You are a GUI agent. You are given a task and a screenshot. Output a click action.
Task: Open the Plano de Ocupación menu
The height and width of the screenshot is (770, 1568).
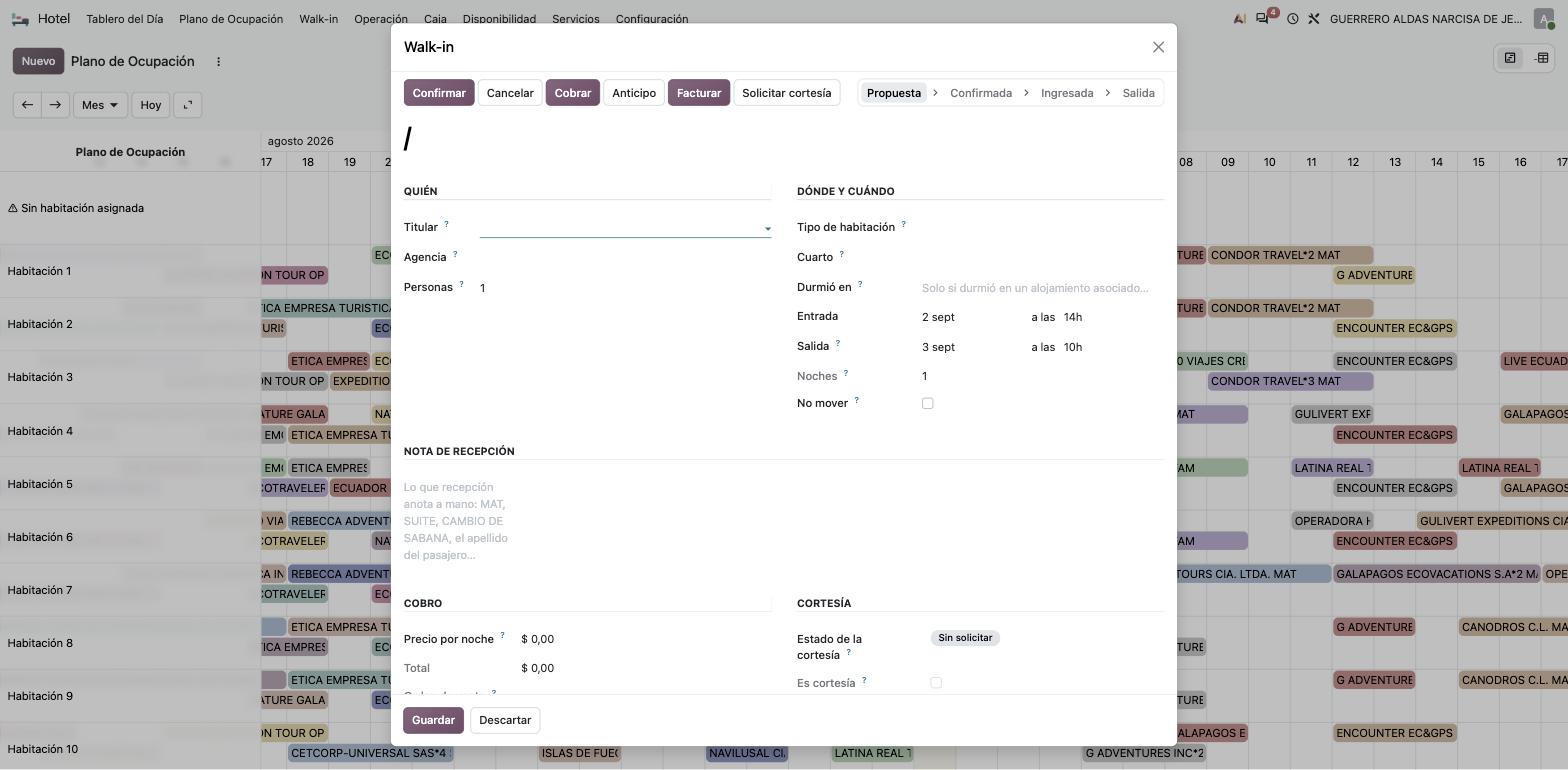tap(231, 19)
